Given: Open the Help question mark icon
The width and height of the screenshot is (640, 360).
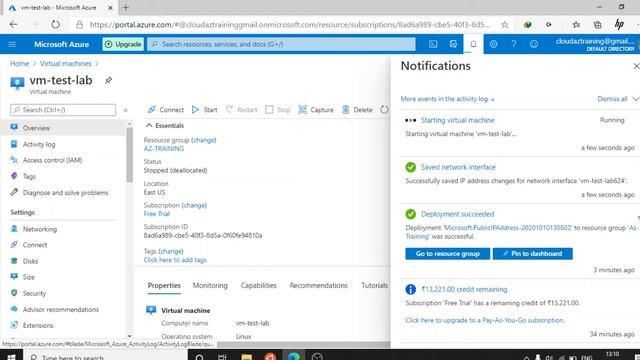Looking at the screenshot, I should tap(513, 44).
